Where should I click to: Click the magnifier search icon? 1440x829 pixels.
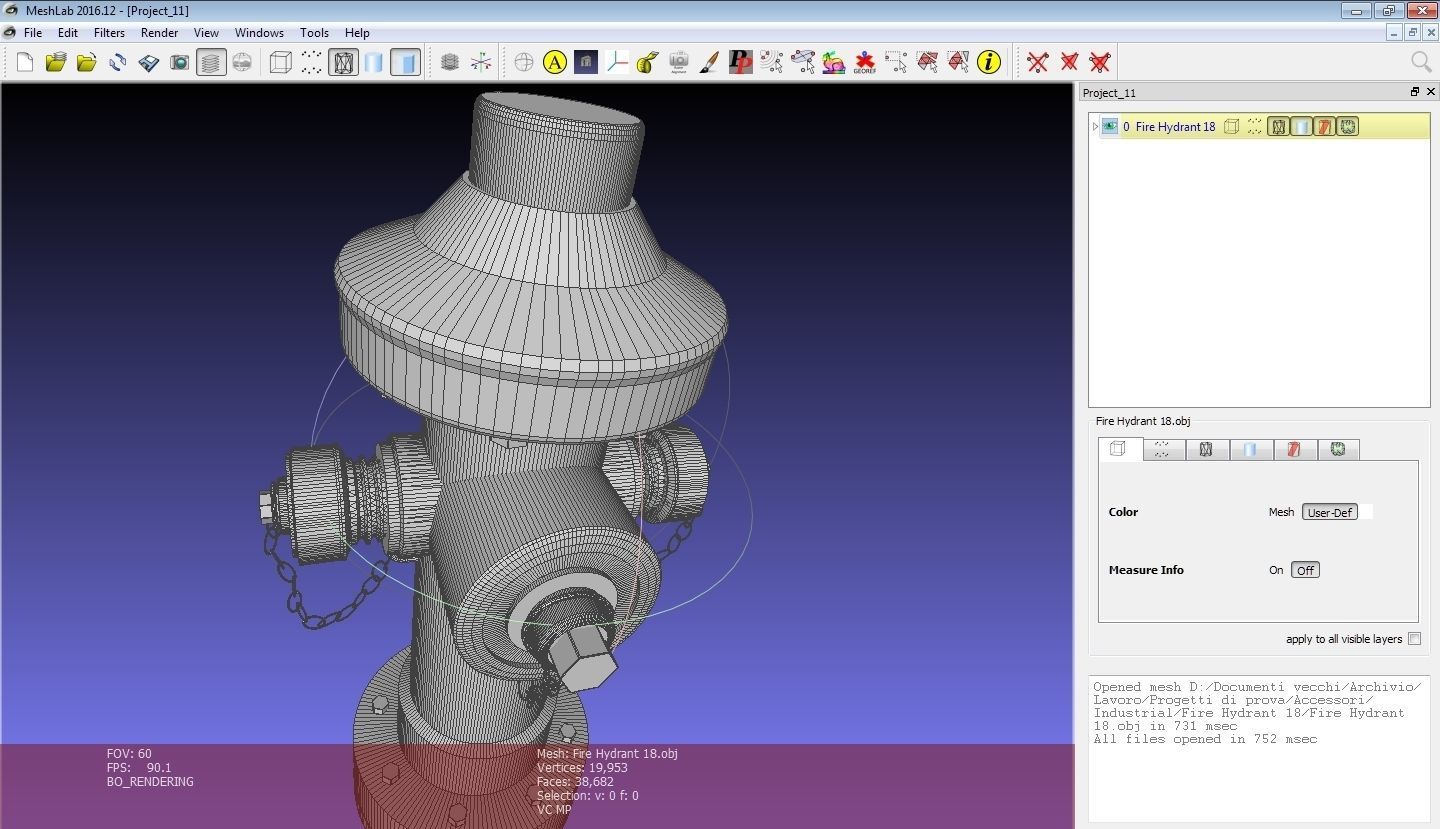coord(1420,62)
